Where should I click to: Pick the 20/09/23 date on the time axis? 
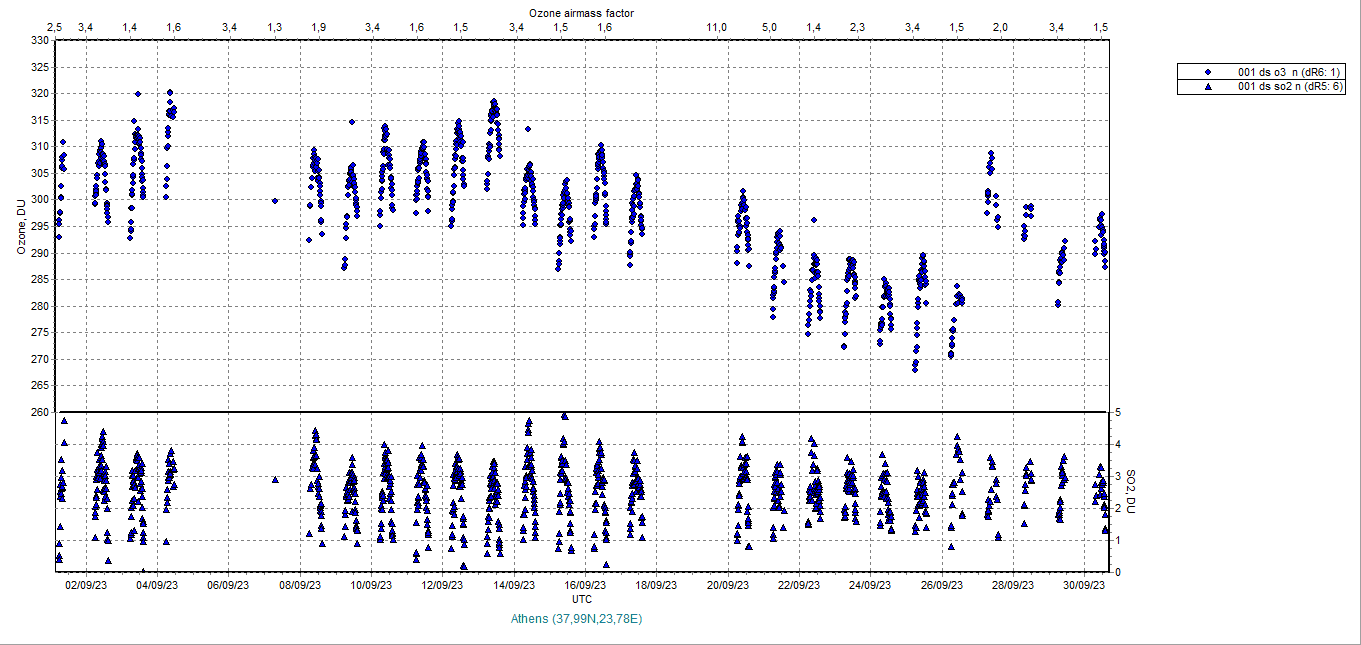tap(727, 586)
